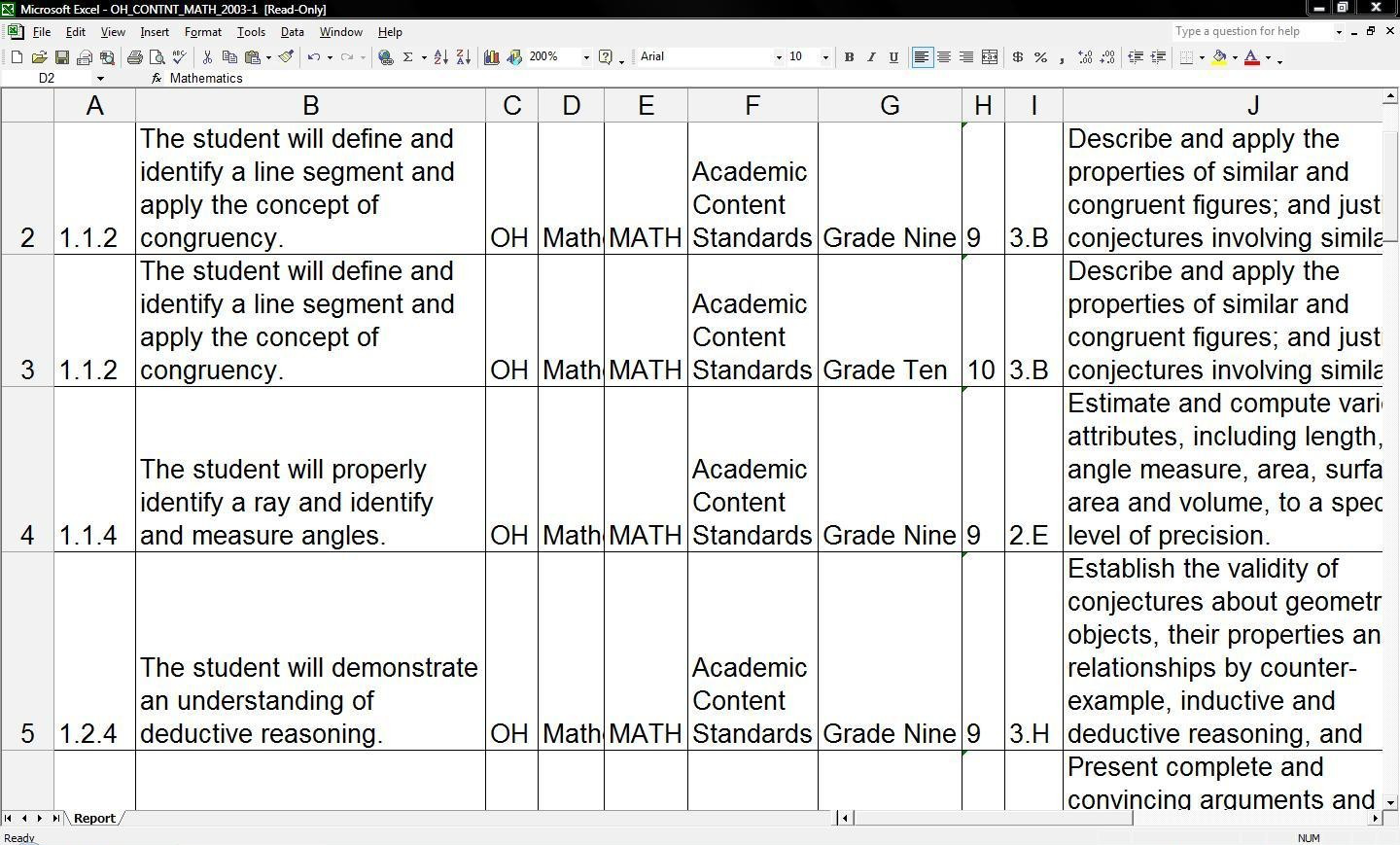Open the fill color palette arrow

pyautogui.click(x=1235, y=57)
